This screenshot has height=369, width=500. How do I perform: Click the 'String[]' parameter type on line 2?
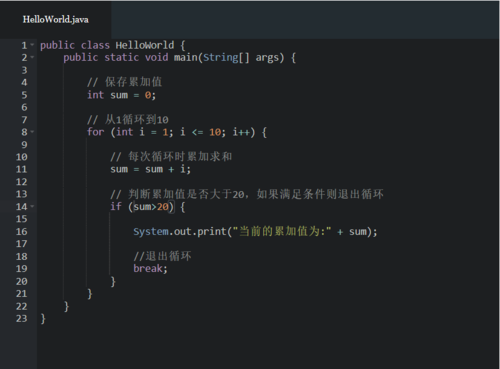tap(226, 57)
